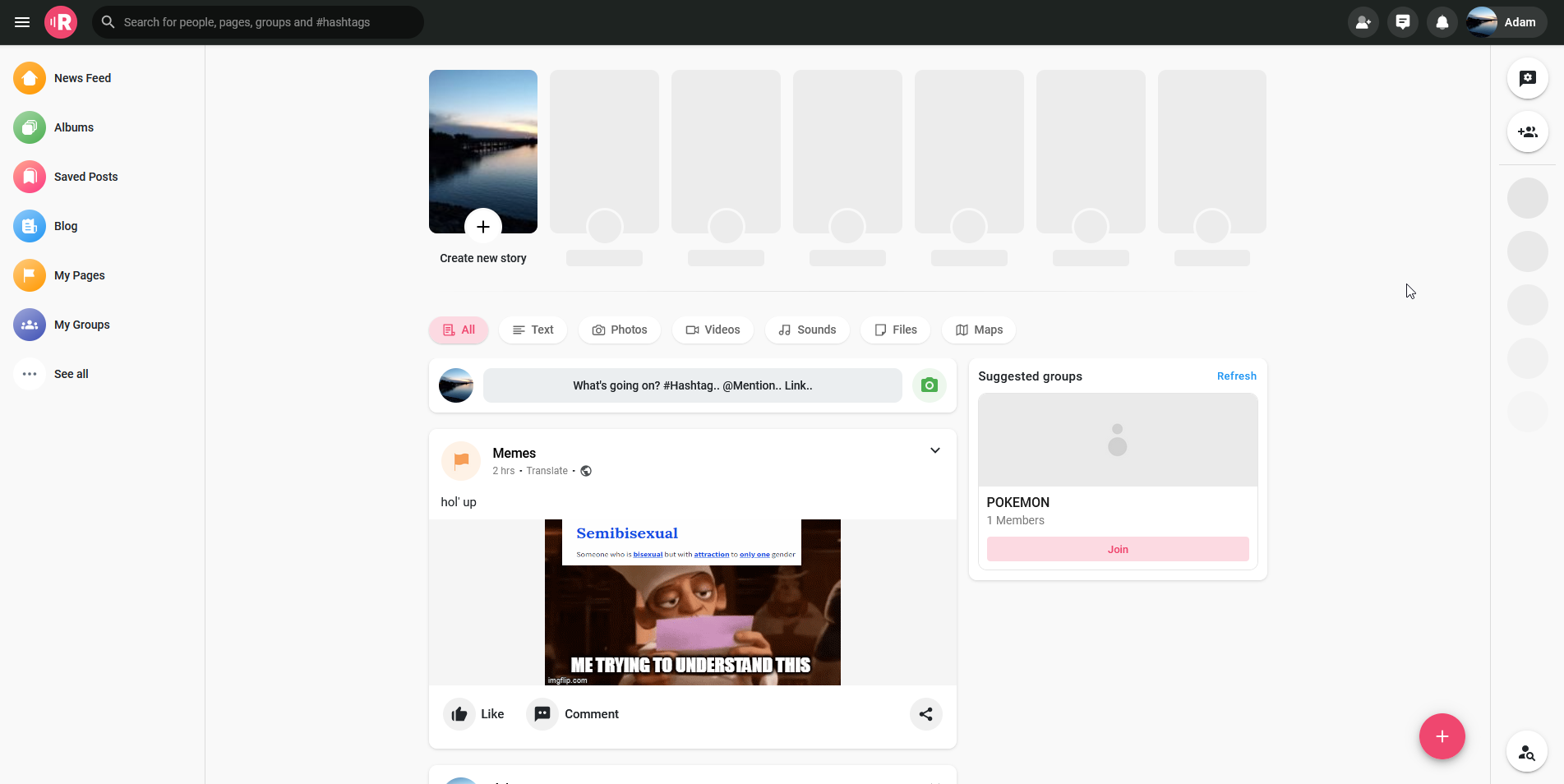Click the '1 Members' text
This screenshot has width=1564, height=784.
coord(1016,520)
